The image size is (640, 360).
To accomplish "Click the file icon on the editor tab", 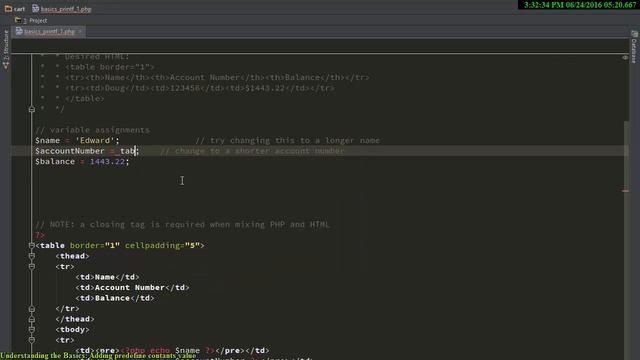I will click(x=19, y=31).
